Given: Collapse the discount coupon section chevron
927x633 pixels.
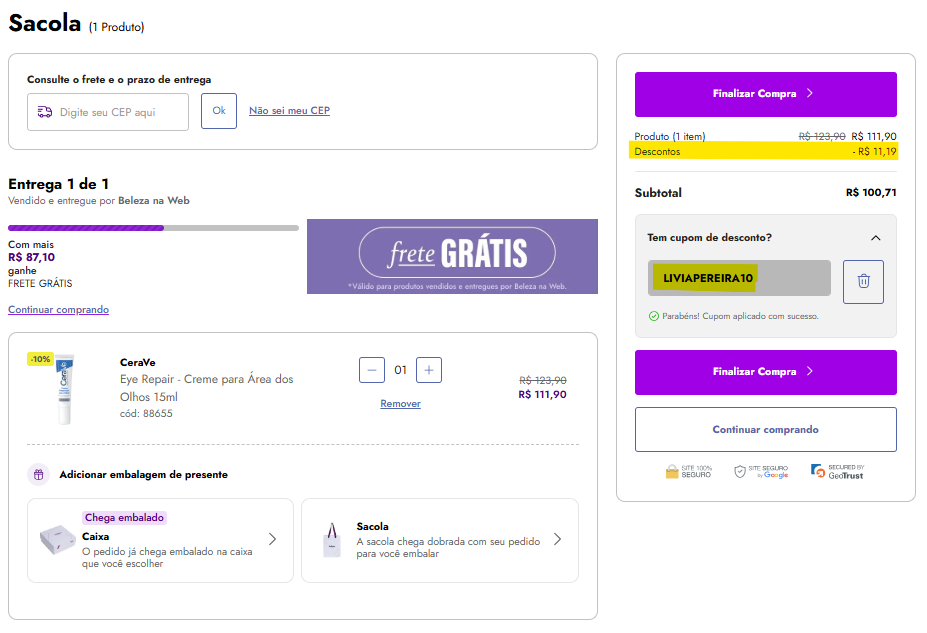Looking at the screenshot, I should [x=876, y=238].
